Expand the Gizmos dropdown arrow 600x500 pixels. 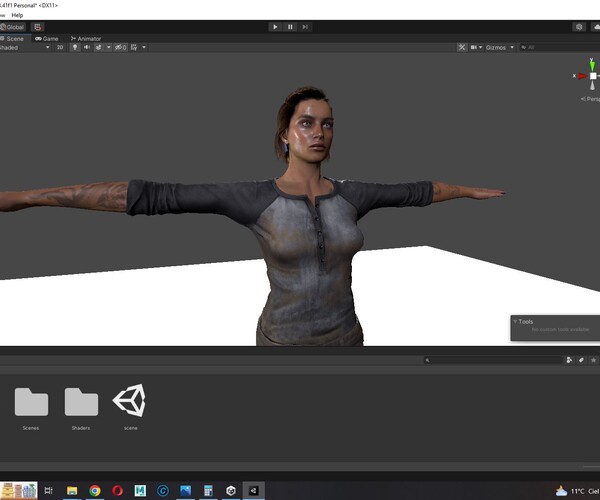(x=512, y=47)
